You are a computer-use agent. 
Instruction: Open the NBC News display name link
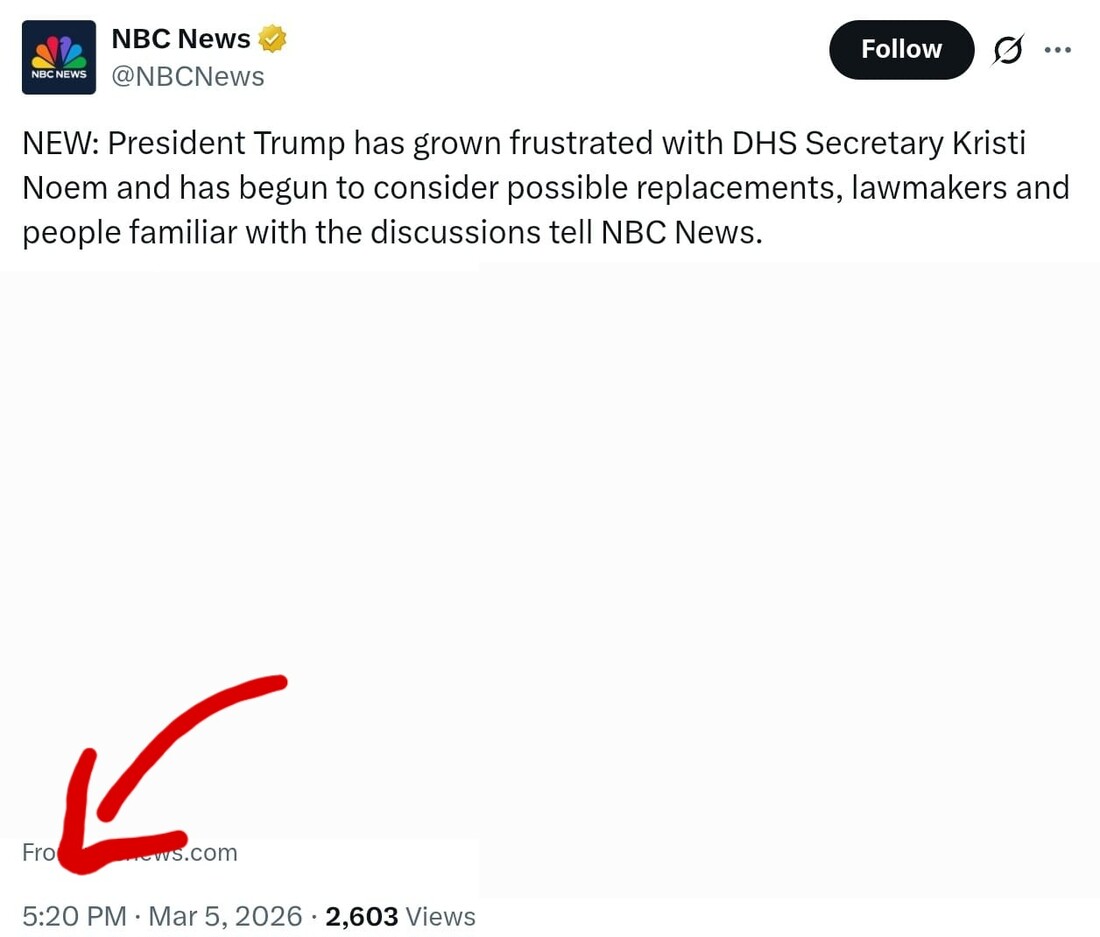pyautogui.click(x=181, y=39)
